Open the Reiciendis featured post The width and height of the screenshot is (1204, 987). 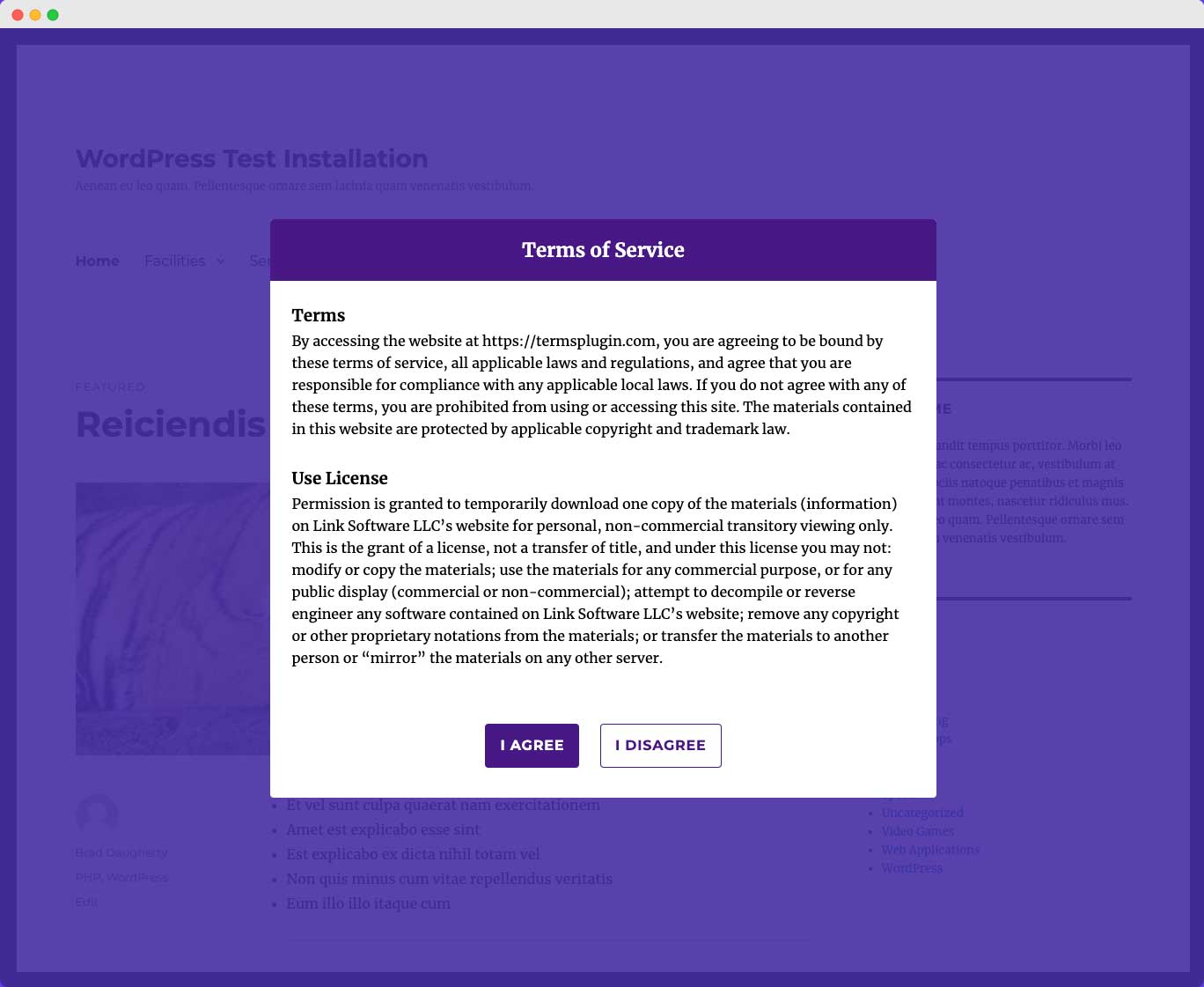click(170, 424)
